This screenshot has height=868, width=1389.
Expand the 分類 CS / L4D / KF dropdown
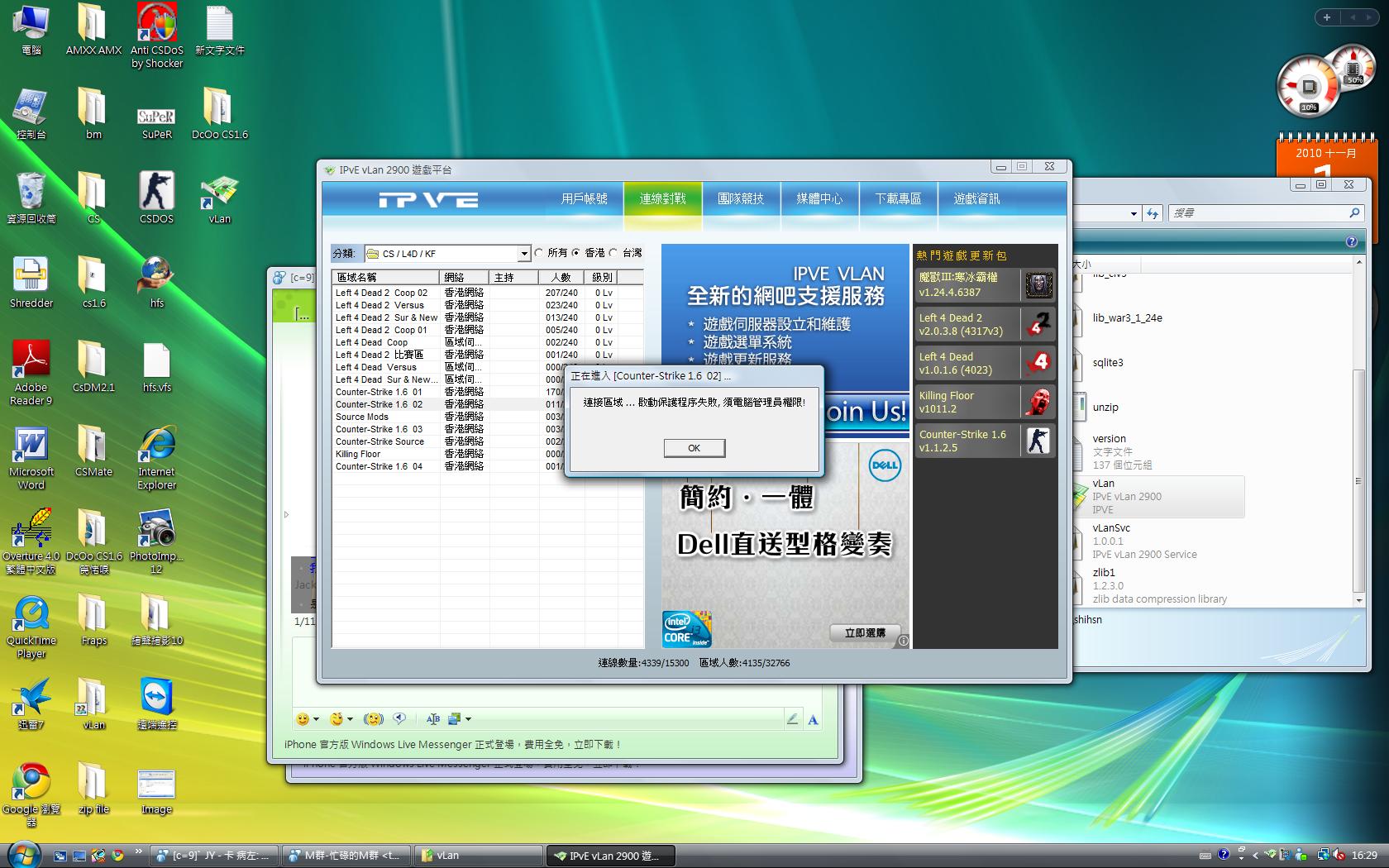[x=523, y=254]
